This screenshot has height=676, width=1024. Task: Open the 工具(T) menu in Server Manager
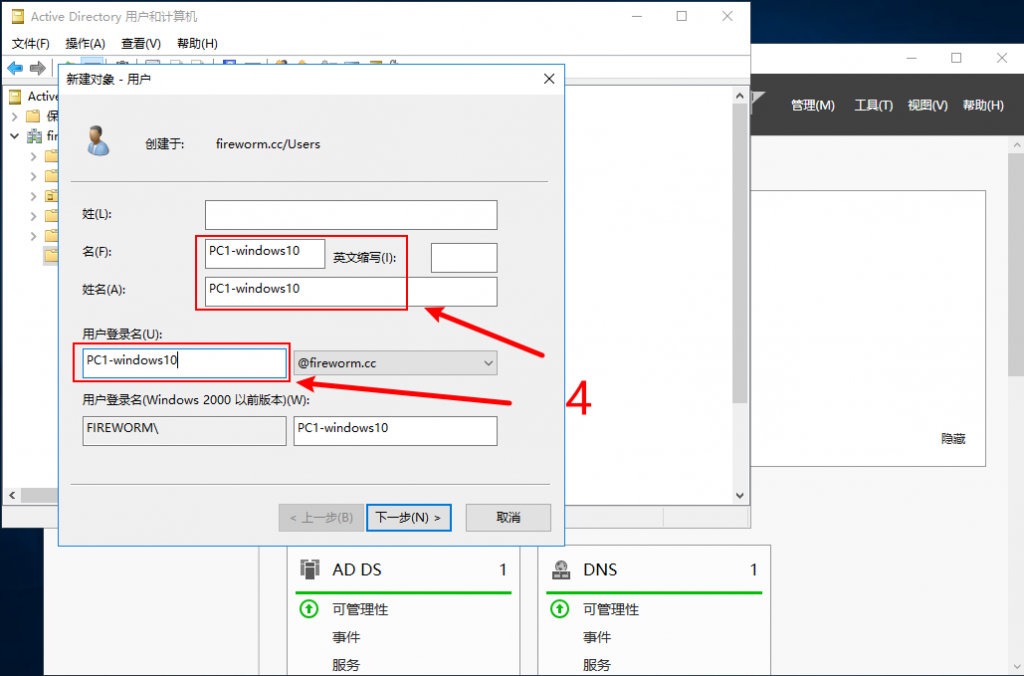point(873,105)
